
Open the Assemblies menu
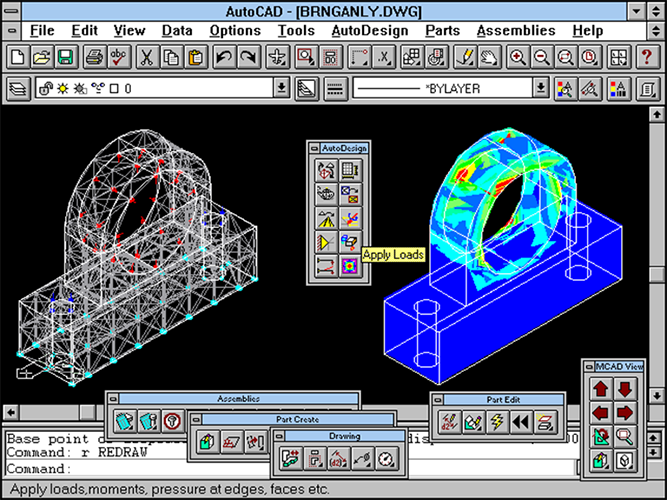[516, 31]
